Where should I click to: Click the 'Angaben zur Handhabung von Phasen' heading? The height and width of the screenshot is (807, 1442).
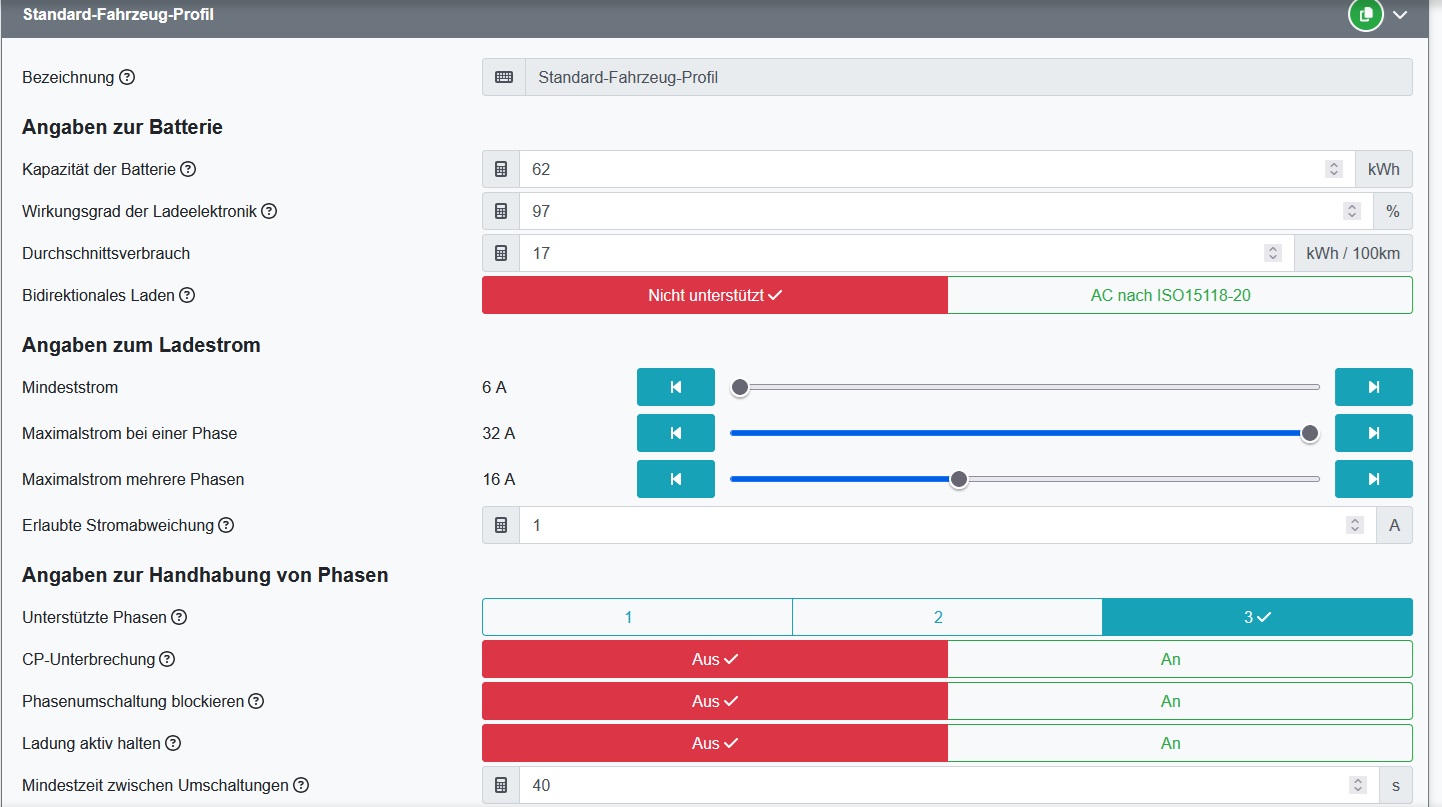[205, 575]
